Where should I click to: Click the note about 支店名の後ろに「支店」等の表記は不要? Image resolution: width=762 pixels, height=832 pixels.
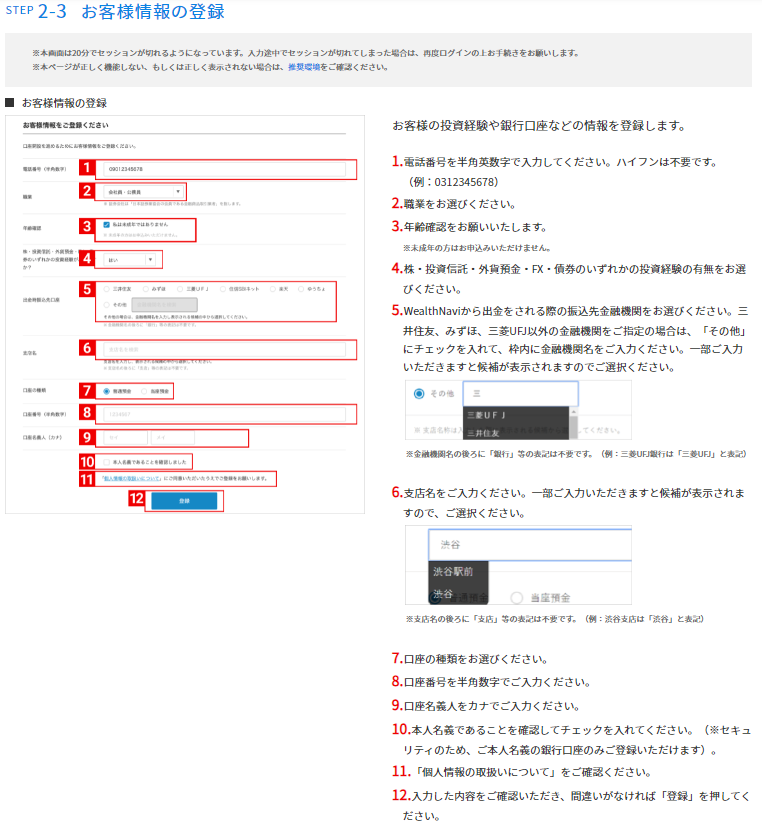[555, 619]
